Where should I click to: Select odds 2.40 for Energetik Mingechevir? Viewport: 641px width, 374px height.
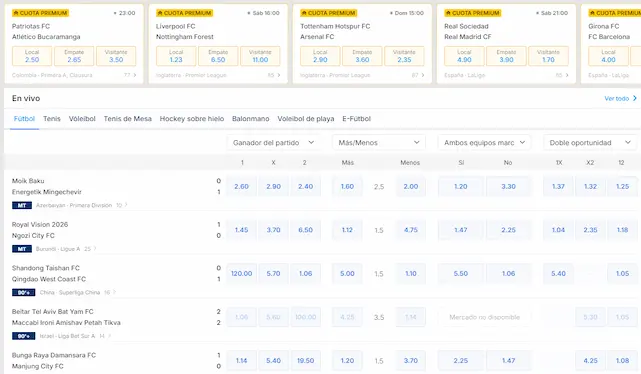305,186
